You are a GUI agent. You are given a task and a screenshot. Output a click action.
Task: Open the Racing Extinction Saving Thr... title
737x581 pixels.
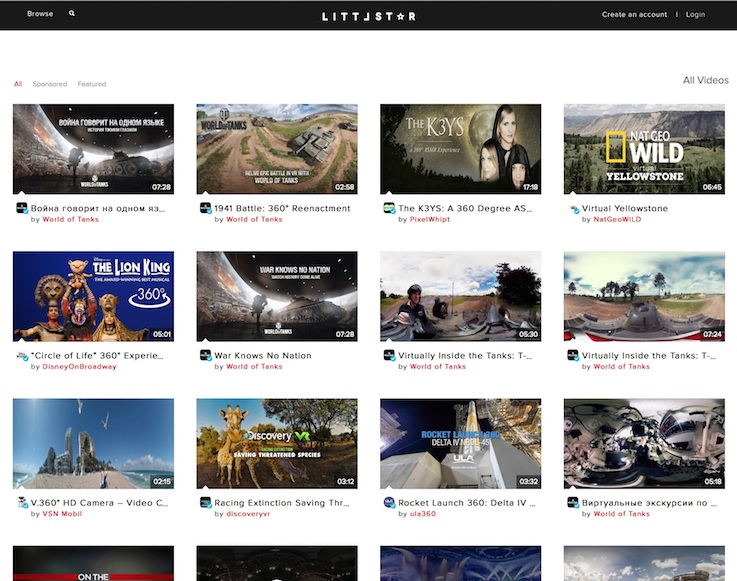point(282,503)
